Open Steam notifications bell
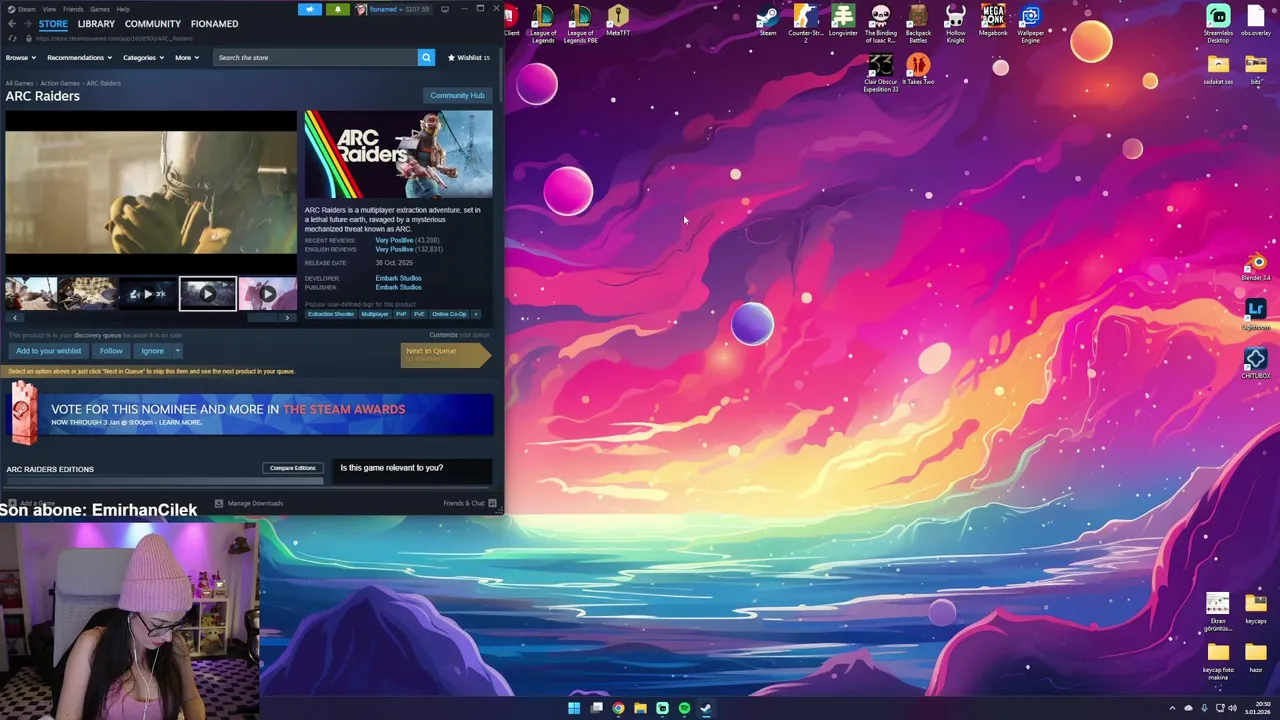 coord(337,9)
